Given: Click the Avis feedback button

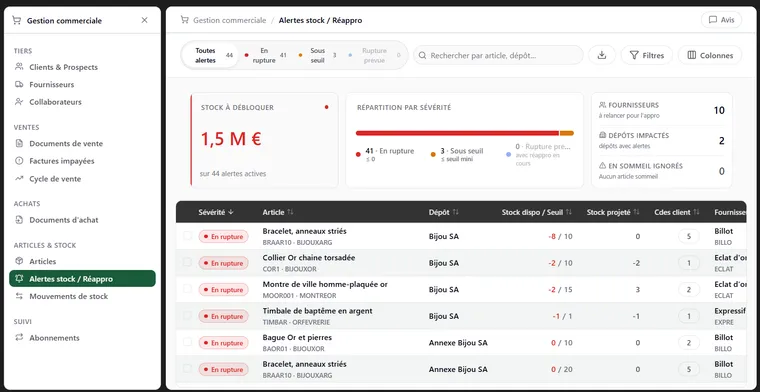Looking at the screenshot, I should point(721,20).
